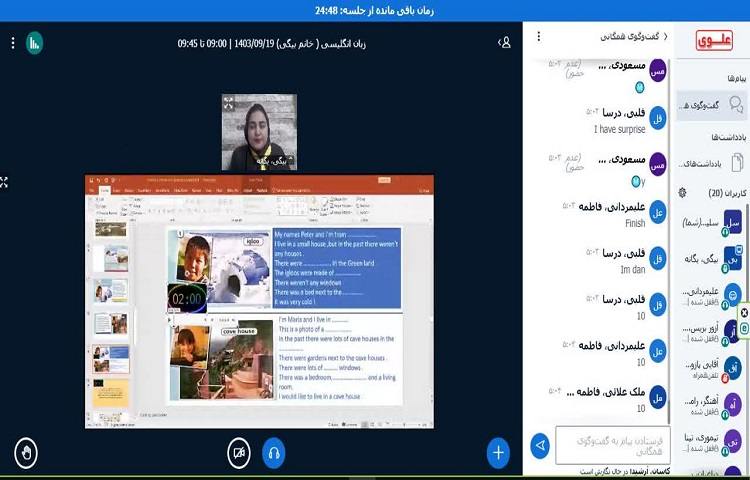
Task: Select presenter بیگی، یگانه in the user list
Action: 712,259
